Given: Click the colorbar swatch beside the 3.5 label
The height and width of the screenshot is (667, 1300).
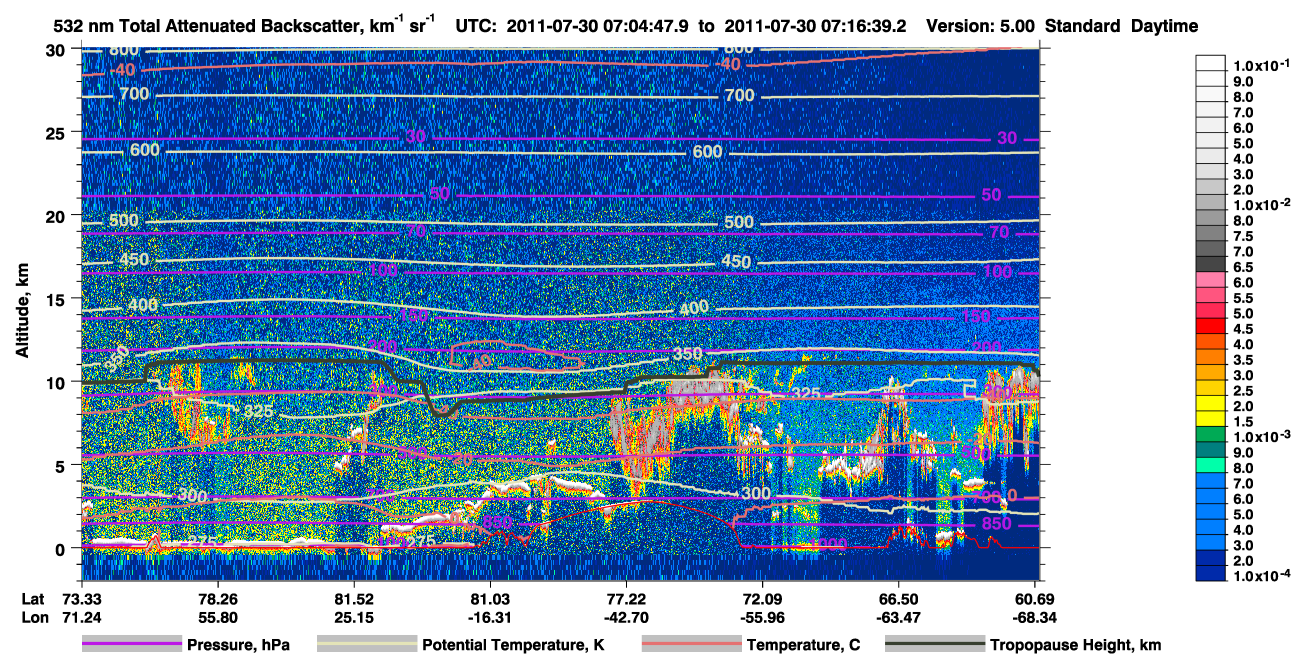Looking at the screenshot, I should point(1211,359).
